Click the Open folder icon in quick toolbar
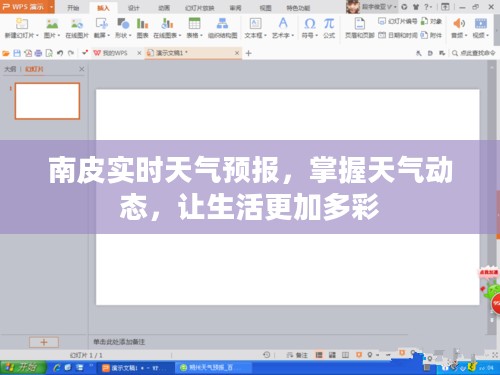 (x=6, y=53)
